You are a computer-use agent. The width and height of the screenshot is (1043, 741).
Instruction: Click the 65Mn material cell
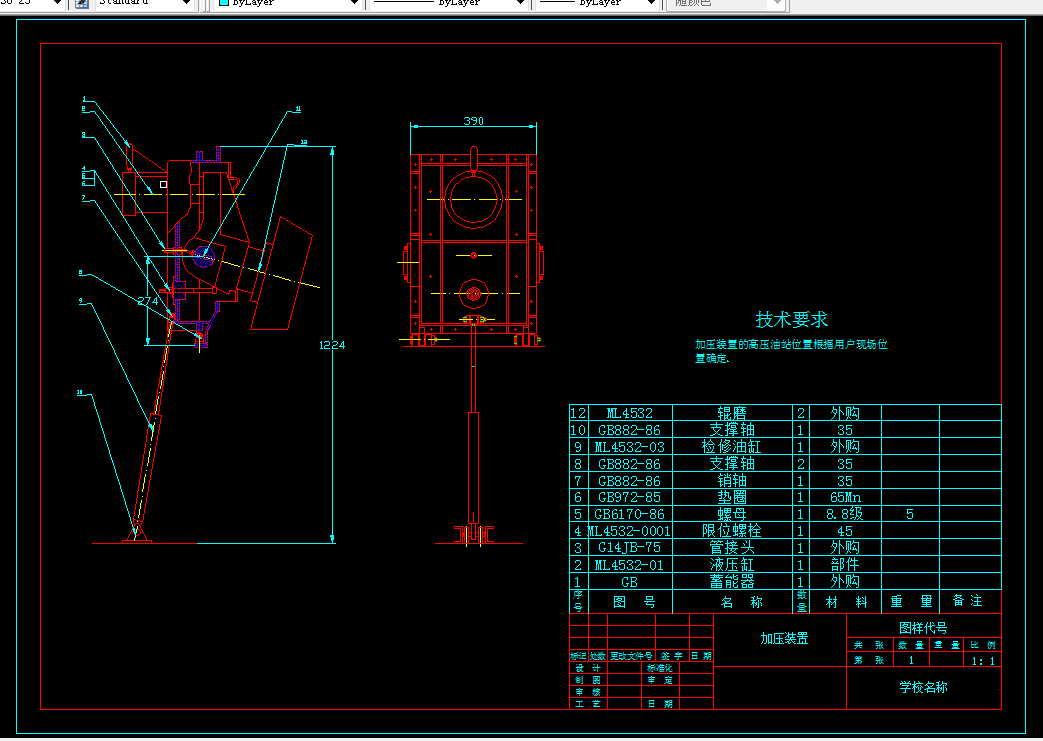pos(845,497)
